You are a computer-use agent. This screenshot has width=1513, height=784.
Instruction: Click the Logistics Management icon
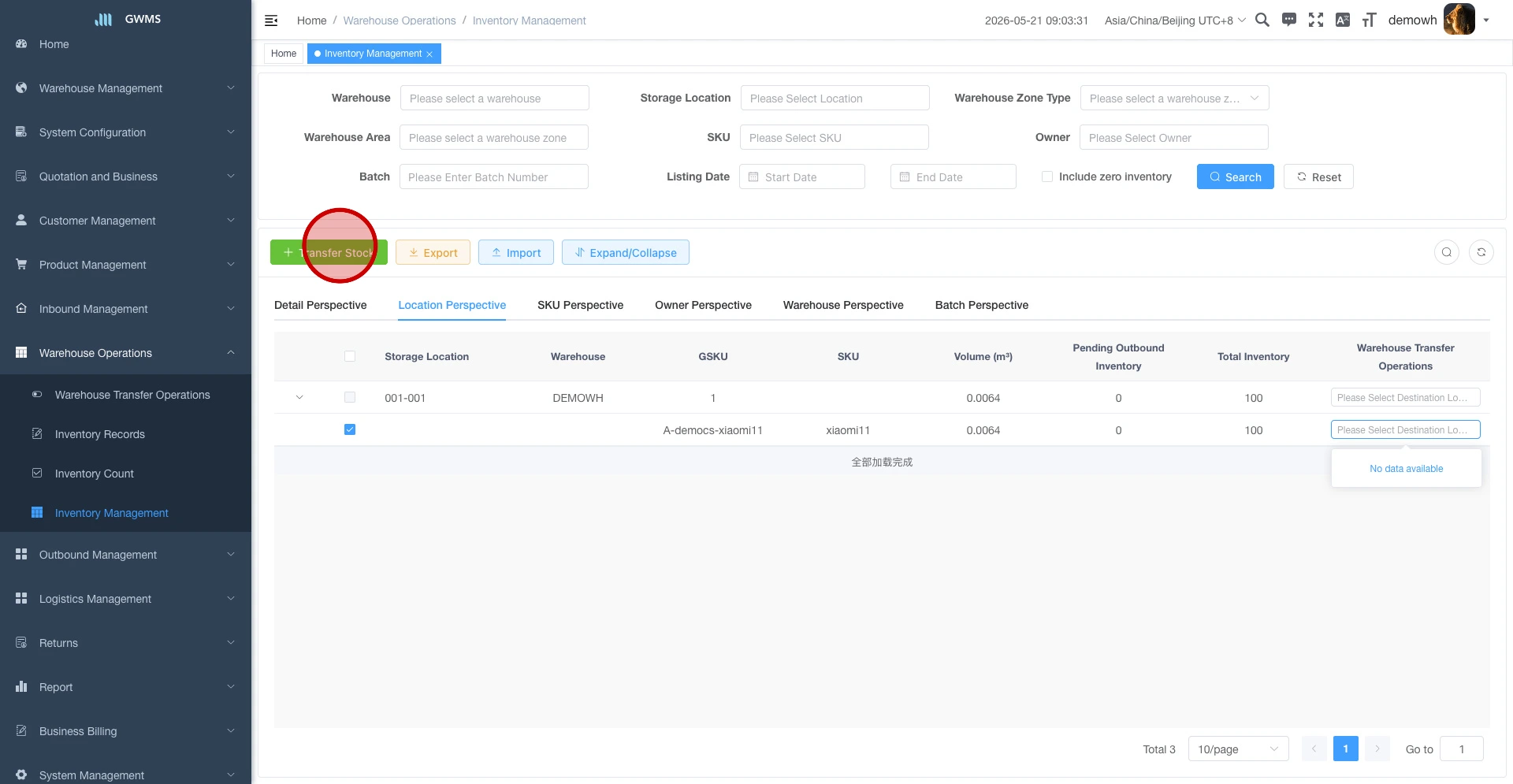click(x=21, y=599)
